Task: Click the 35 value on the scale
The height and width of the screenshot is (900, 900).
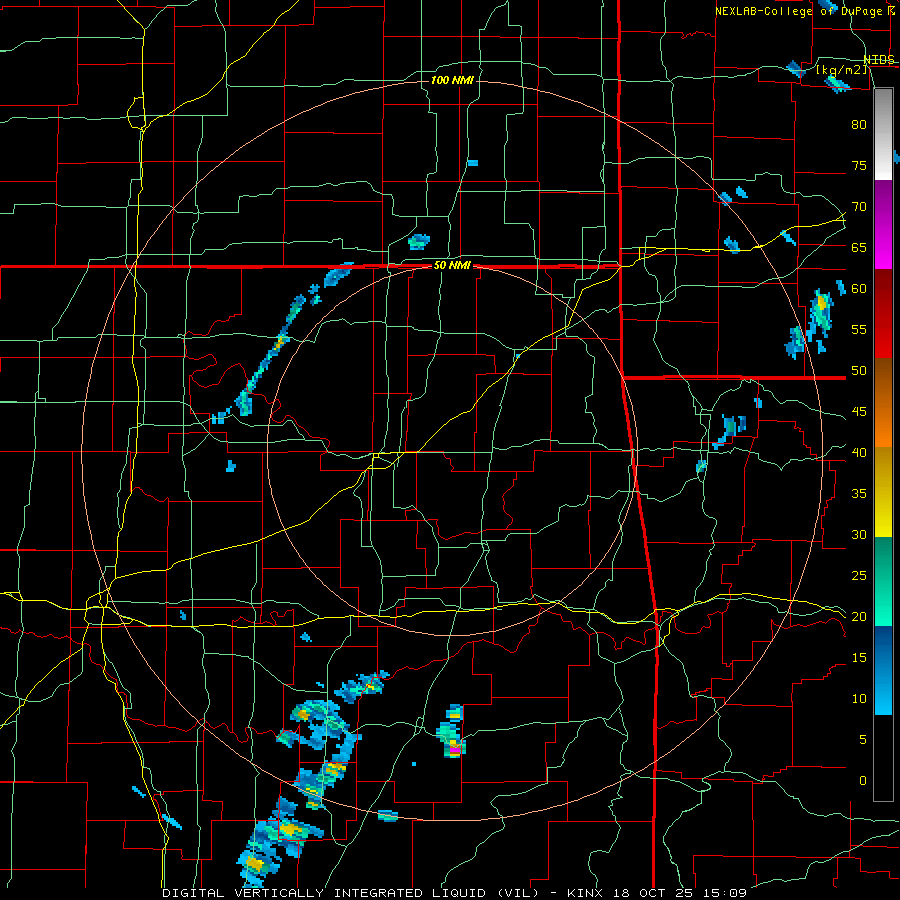Action: pyautogui.click(x=859, y=494)
